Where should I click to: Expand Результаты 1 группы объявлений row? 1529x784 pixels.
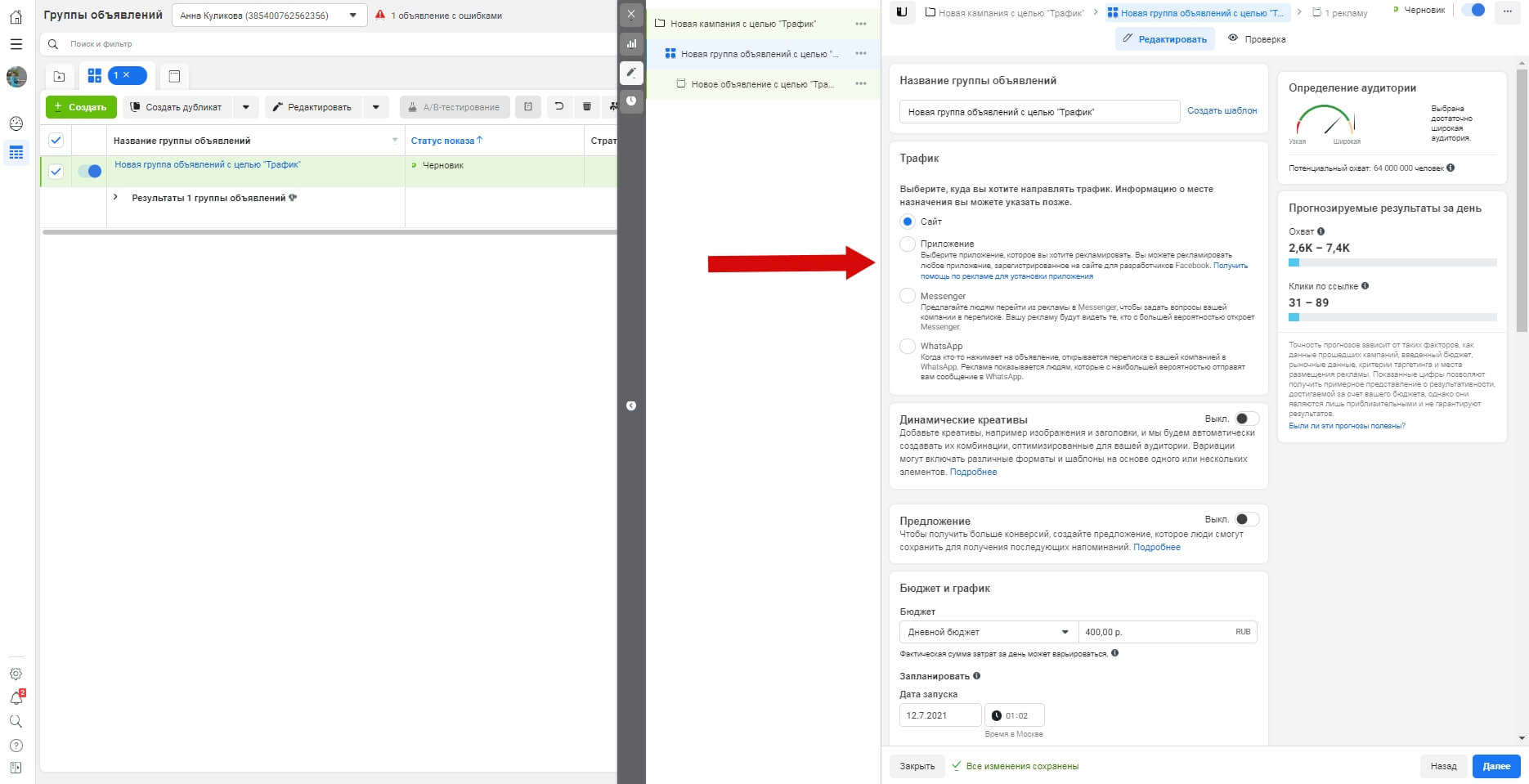click(x=115, y=197)
